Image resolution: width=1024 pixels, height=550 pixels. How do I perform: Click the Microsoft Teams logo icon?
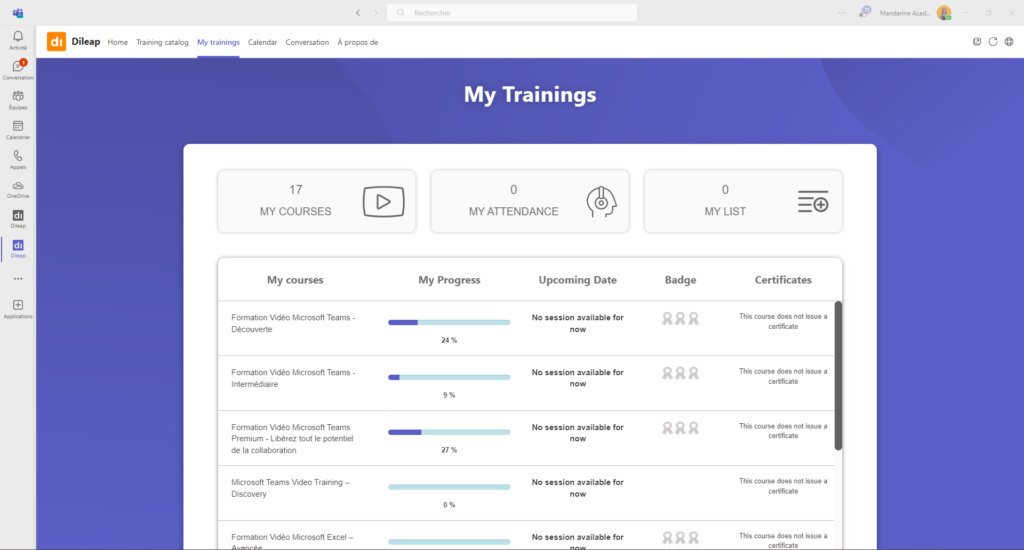[18, 12]
